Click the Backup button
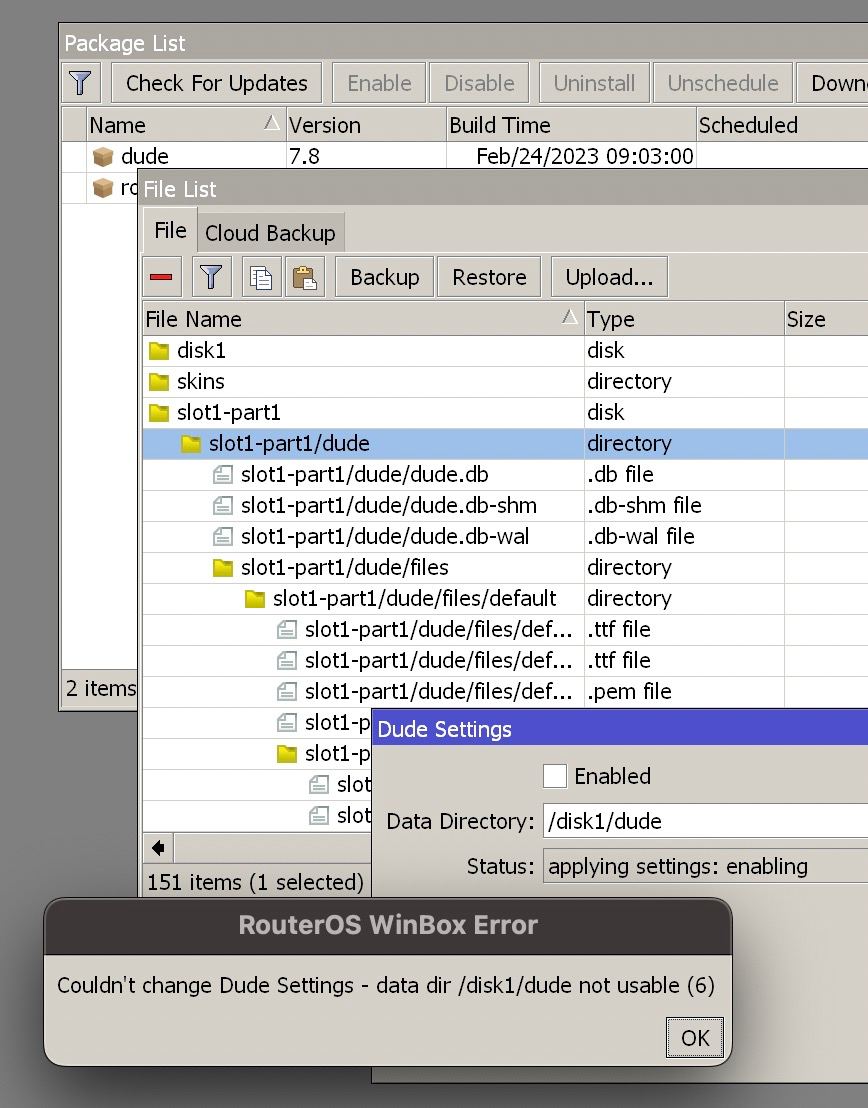 [385, 277]
